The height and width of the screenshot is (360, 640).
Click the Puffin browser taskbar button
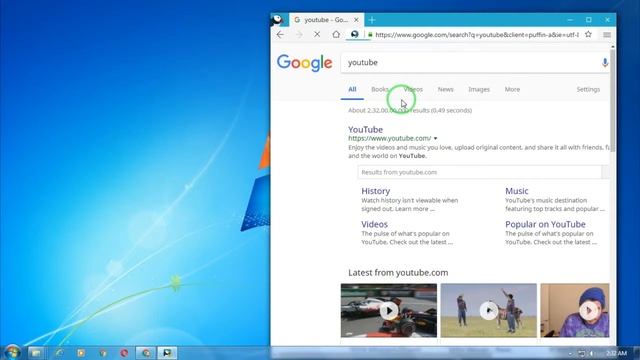[x=167, y=353]
